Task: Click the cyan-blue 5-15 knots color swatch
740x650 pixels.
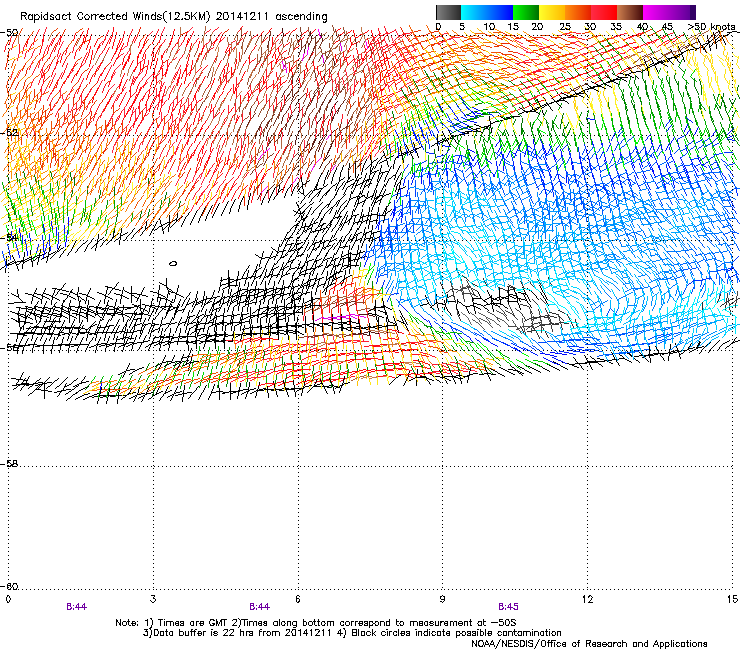Action: [487, 12]
